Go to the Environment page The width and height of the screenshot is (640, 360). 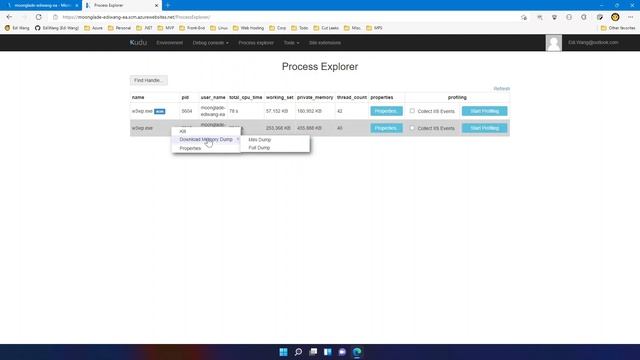169,42
